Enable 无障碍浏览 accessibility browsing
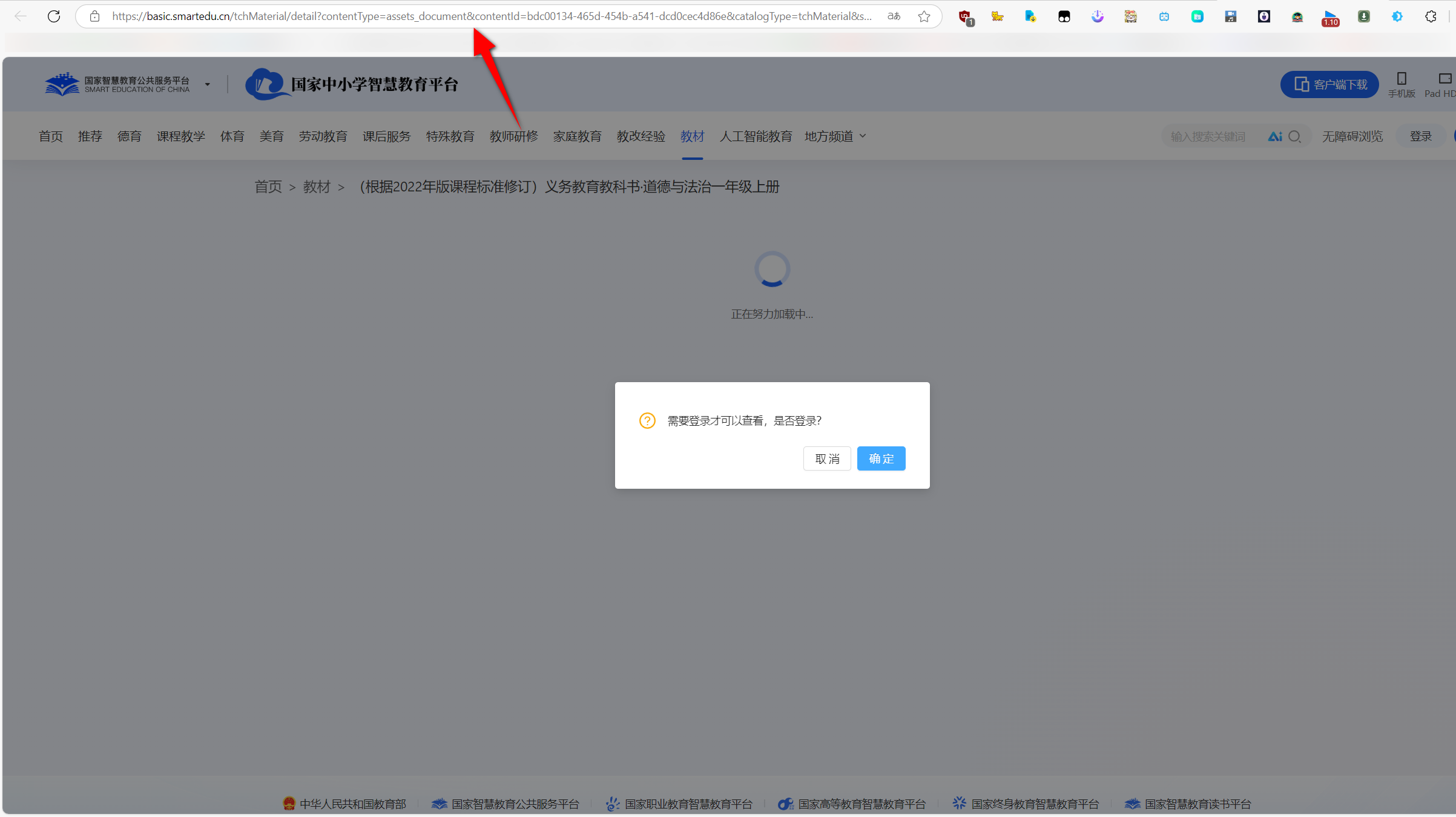This screenshot has width=1456, height=817. point(1352,136)
